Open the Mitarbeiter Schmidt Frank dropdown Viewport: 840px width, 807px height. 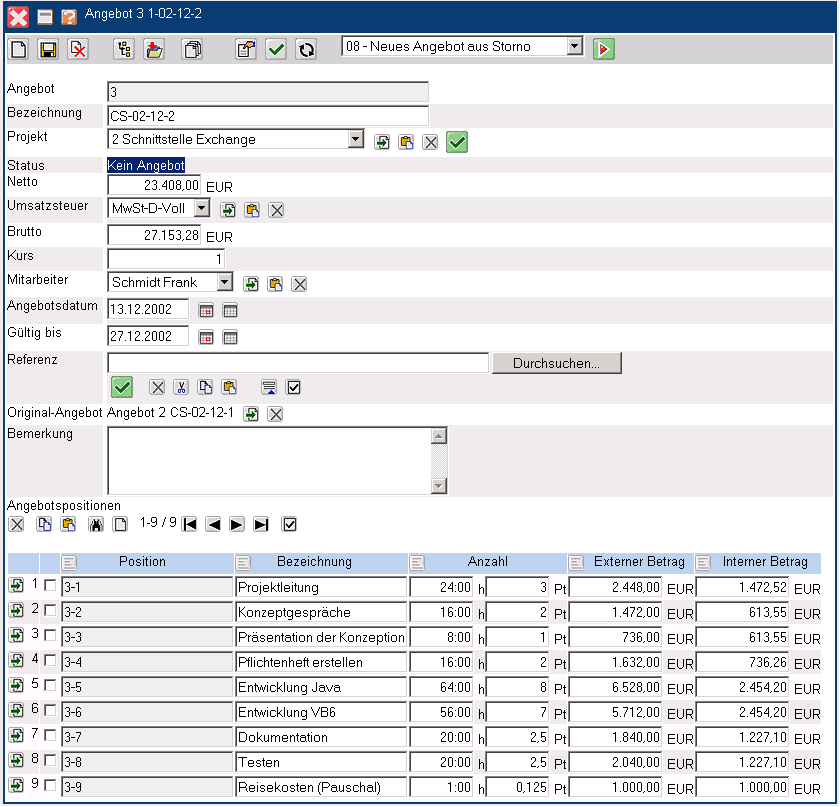pyautogui.click(x=224, y=282)
